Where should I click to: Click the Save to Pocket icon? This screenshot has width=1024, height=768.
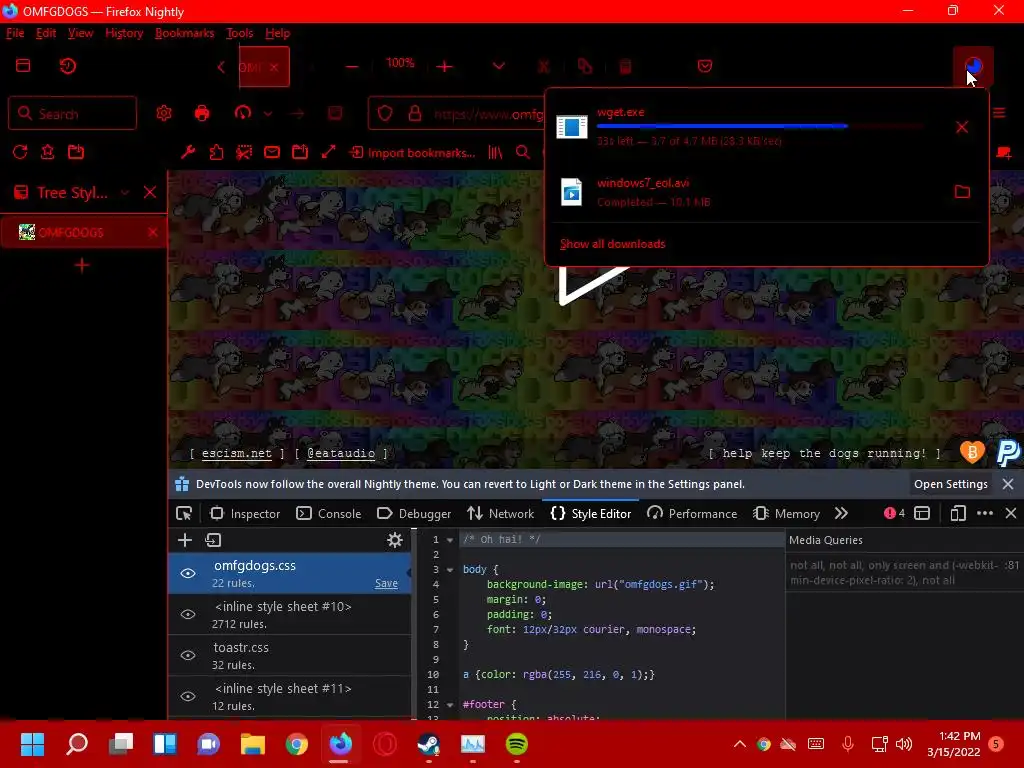(x=705, y=66)
